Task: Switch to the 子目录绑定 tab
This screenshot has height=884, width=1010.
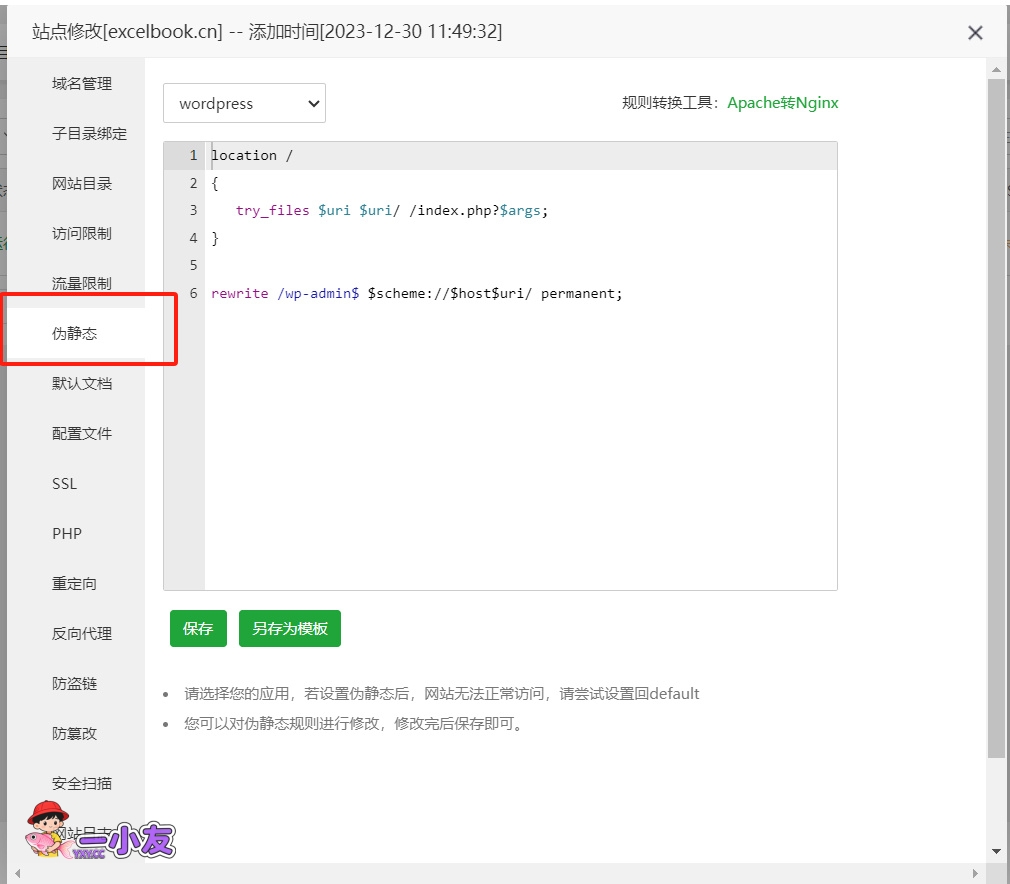Action: point(89,134)
